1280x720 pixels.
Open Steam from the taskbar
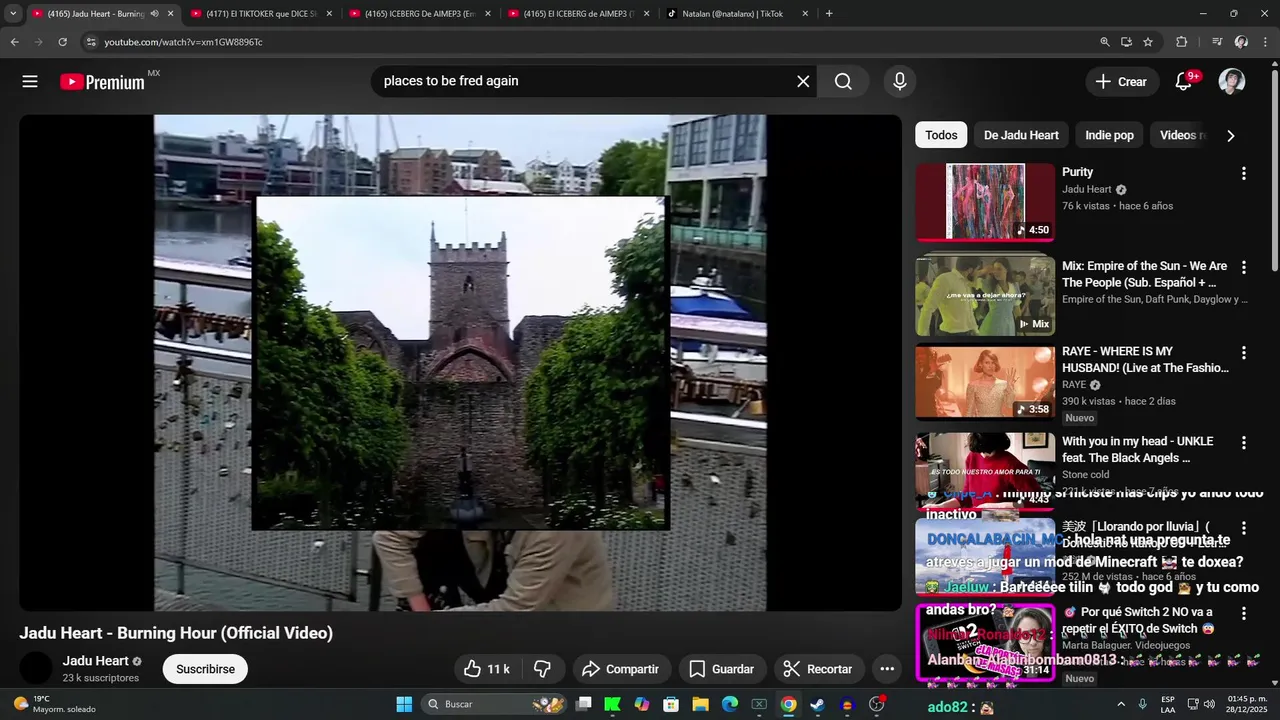pyautogui.click(x=818, y=704)
